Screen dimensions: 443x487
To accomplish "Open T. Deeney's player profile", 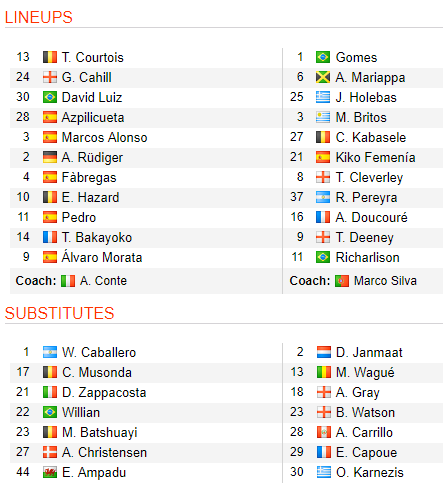I will [364, 238].
